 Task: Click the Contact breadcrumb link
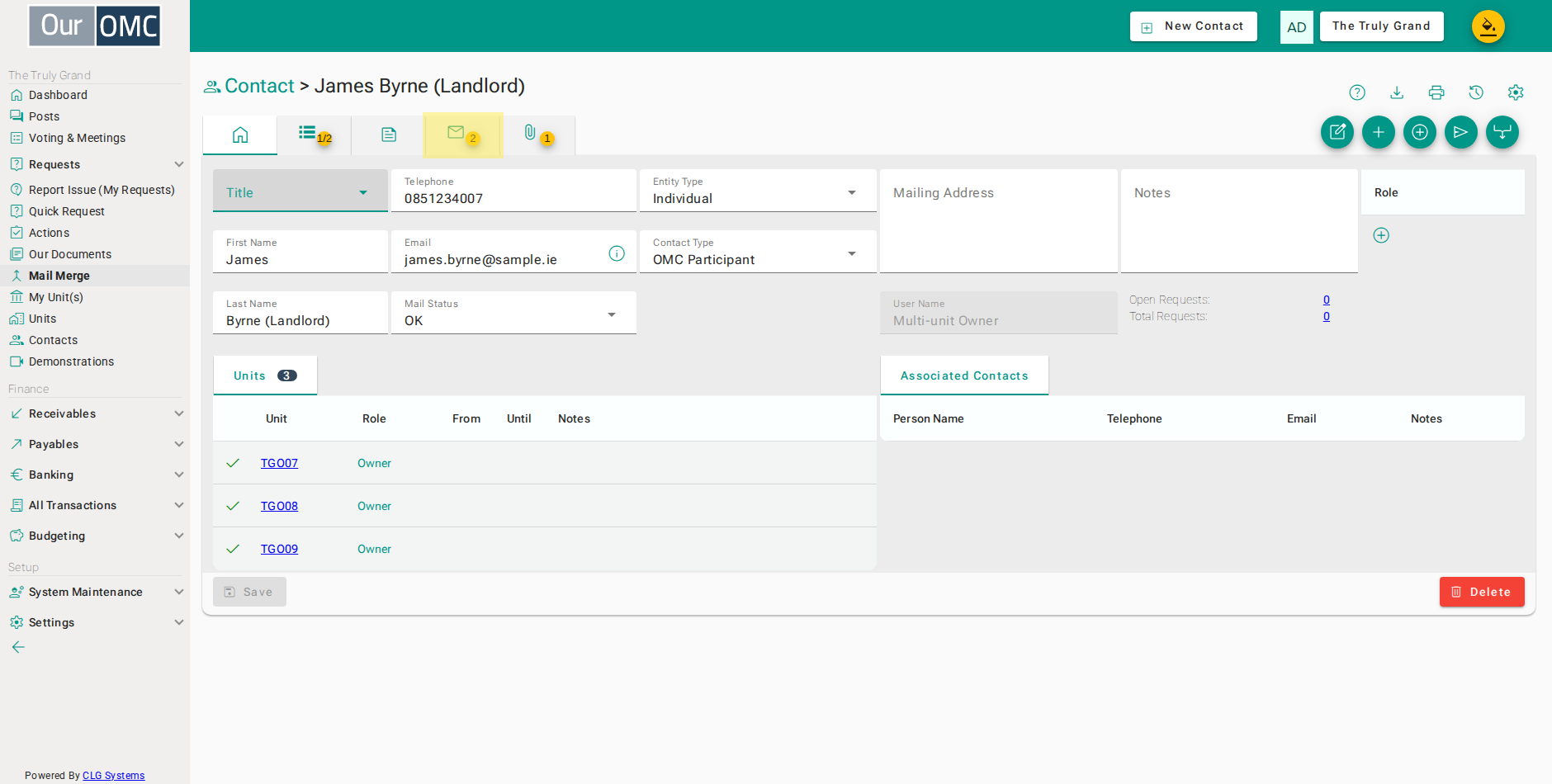[259, 86]
